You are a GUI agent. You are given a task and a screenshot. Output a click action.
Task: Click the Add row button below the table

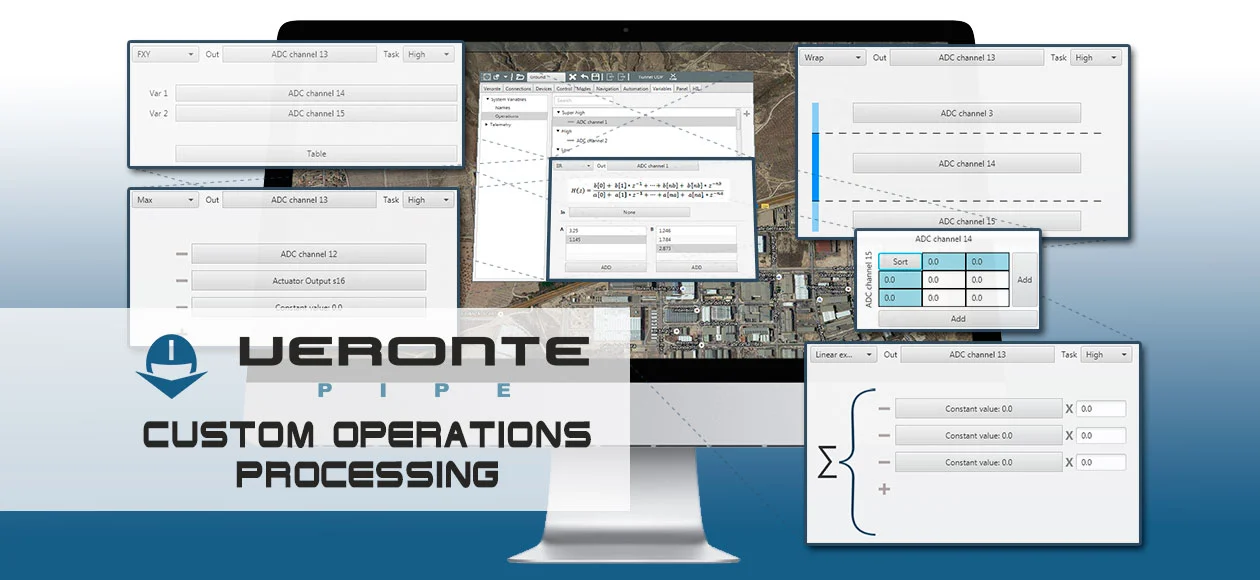click(958, 319)
